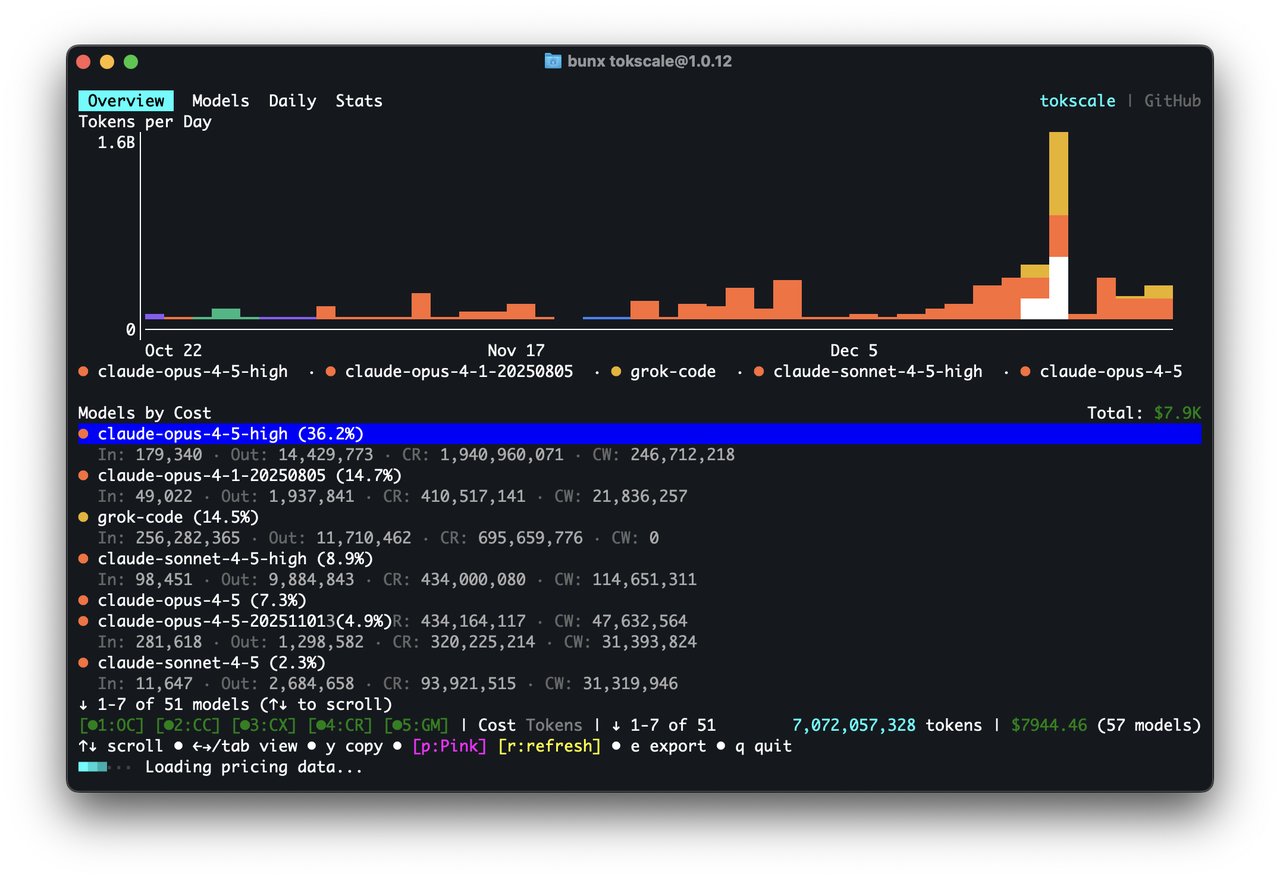The height and width of the screenshot is (880, 1280).
Task: Click the claude-sonnet-4-5-high legend dot
Action: click(x=761, y=371)
